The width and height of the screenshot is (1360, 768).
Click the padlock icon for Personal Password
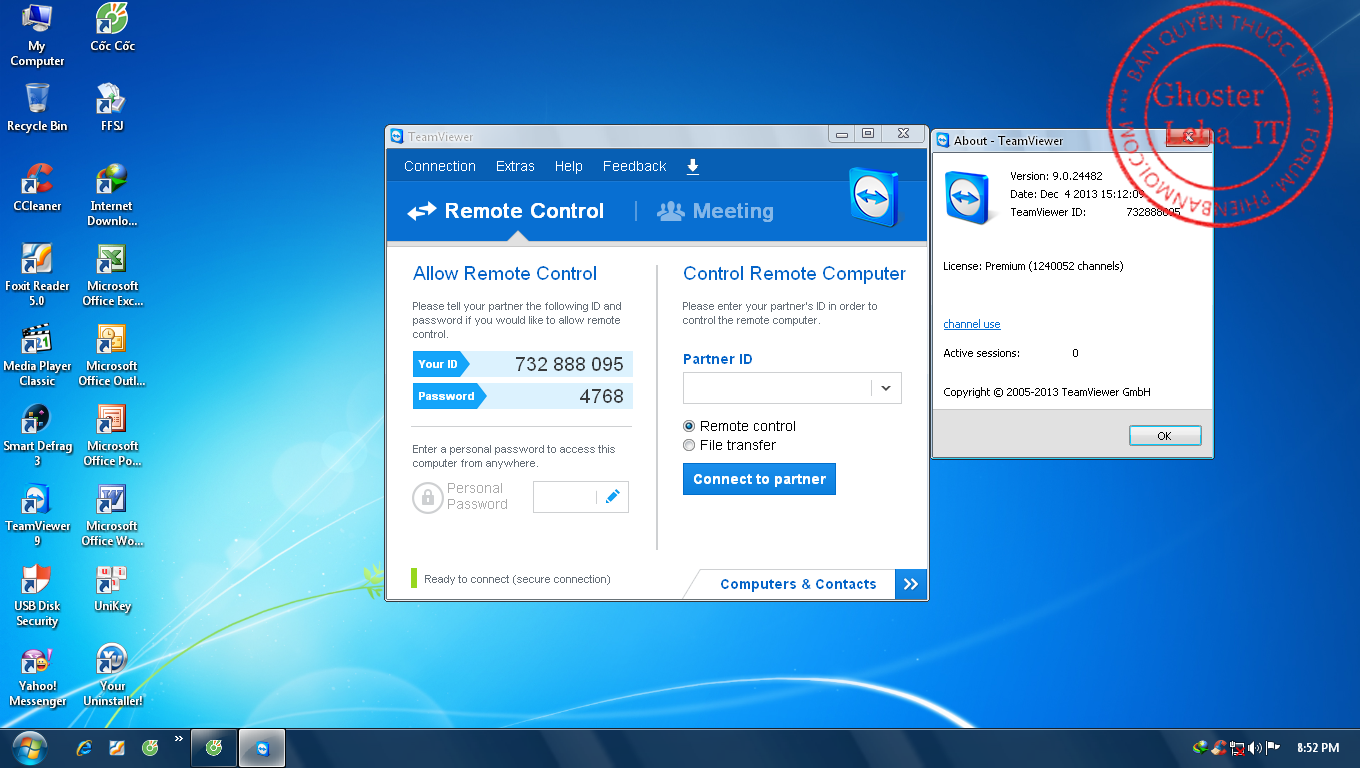[428, 497]
